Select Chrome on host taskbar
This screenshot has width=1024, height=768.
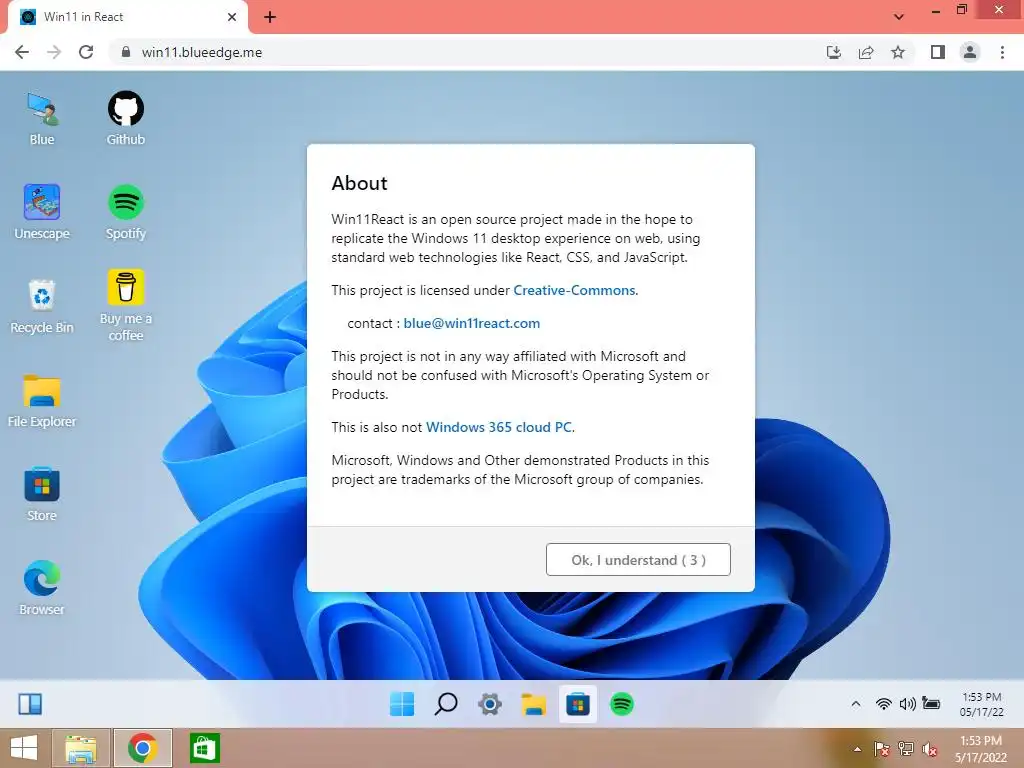tap(142, 748)
